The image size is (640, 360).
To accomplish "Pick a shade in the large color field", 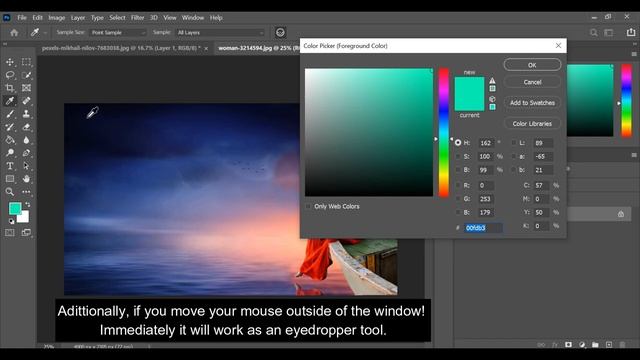I will point(369,132).
